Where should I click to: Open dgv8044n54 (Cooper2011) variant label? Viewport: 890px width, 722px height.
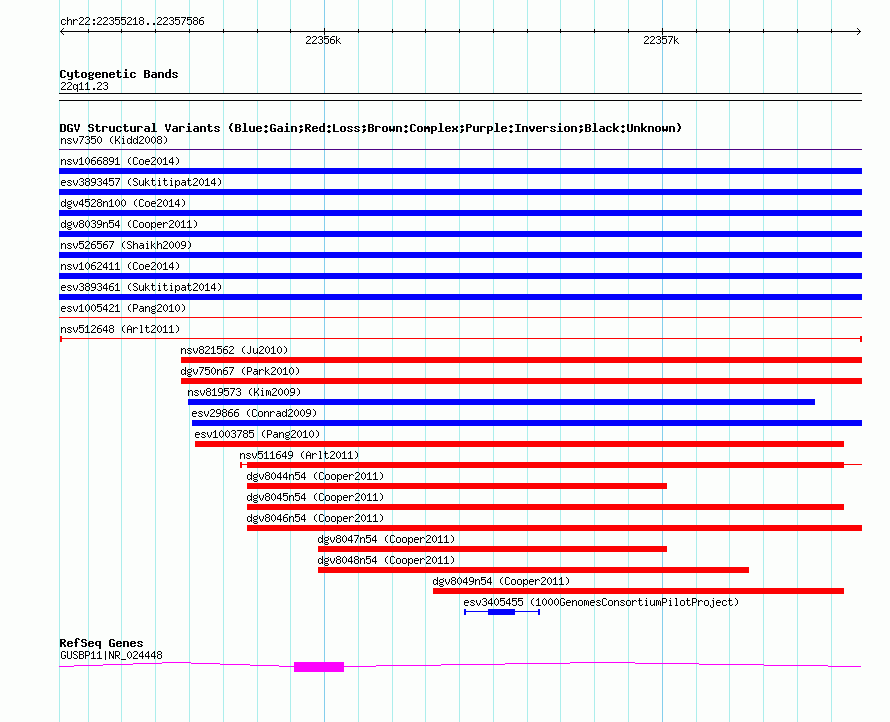click(x=315, y=476)
